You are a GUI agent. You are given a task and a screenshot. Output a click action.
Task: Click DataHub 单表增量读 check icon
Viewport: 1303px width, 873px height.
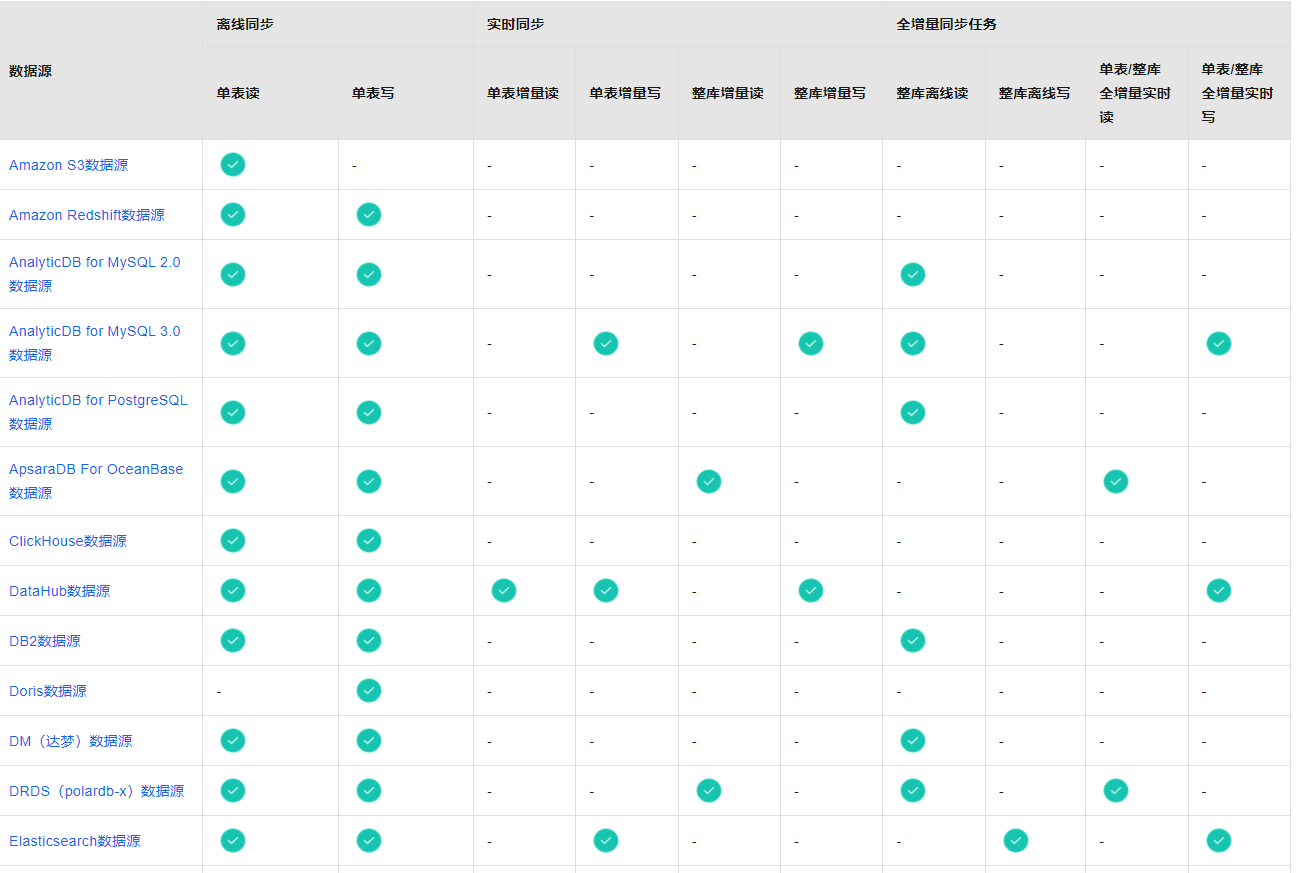click(504, 591)
